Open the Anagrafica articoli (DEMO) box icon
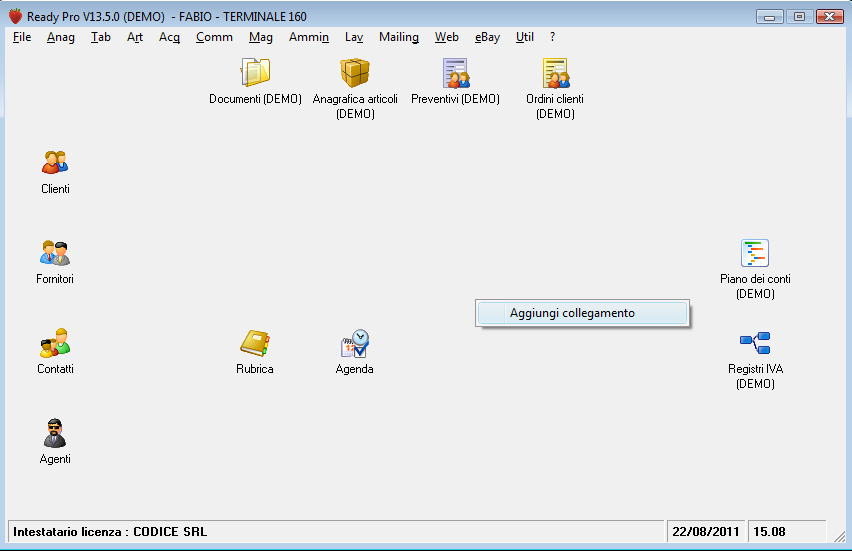The image size is (852, 551). coord(355,72)
